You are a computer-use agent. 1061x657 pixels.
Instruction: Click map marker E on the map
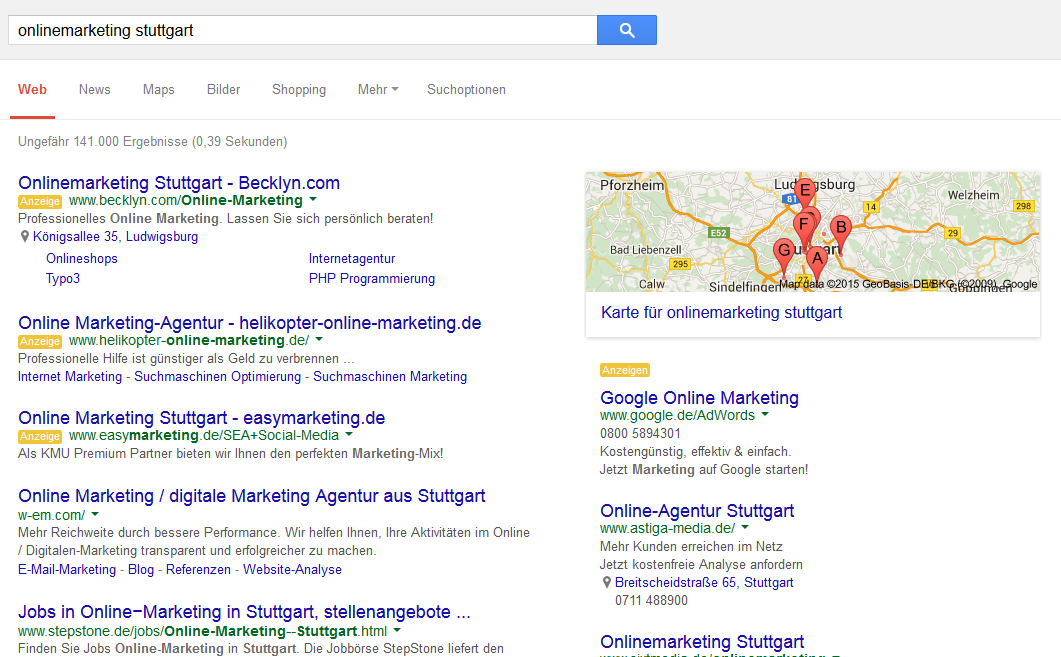point(805,191)
